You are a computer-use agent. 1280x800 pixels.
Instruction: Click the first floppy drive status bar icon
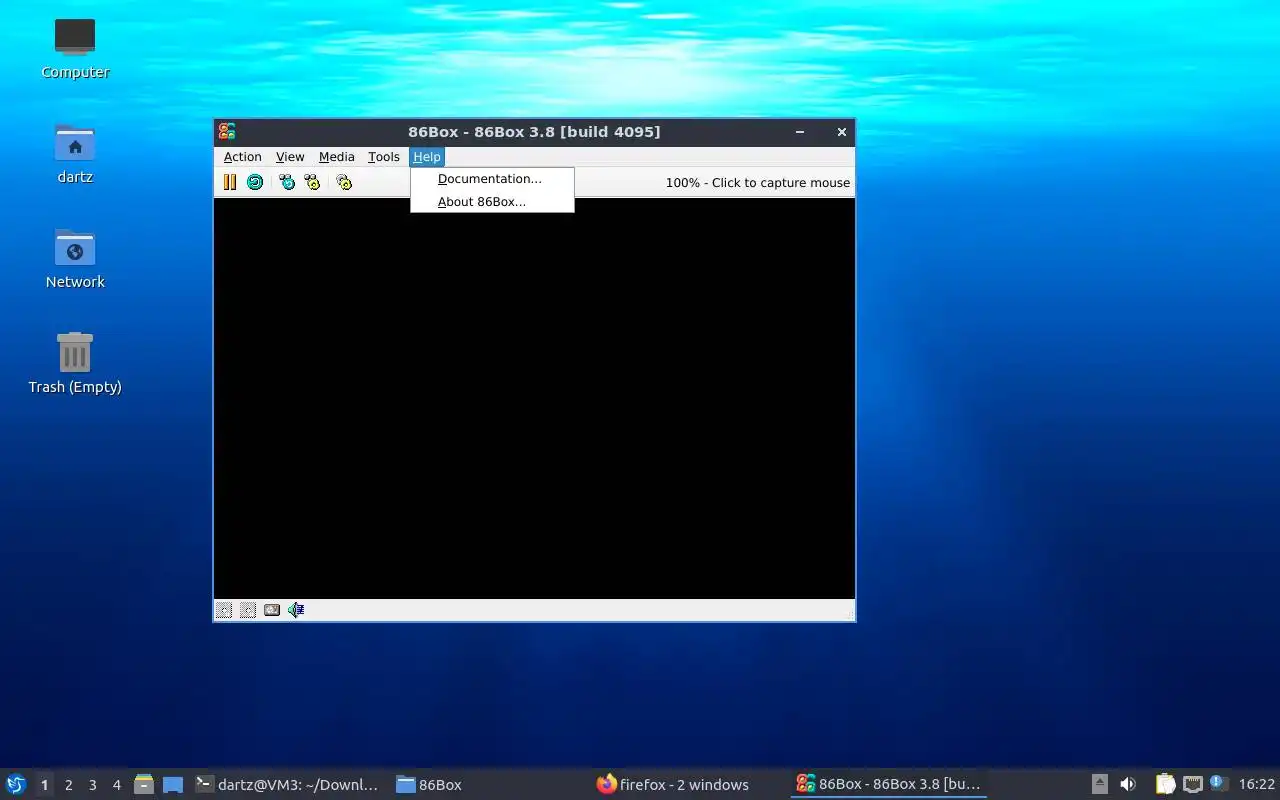tap(224, 610)
